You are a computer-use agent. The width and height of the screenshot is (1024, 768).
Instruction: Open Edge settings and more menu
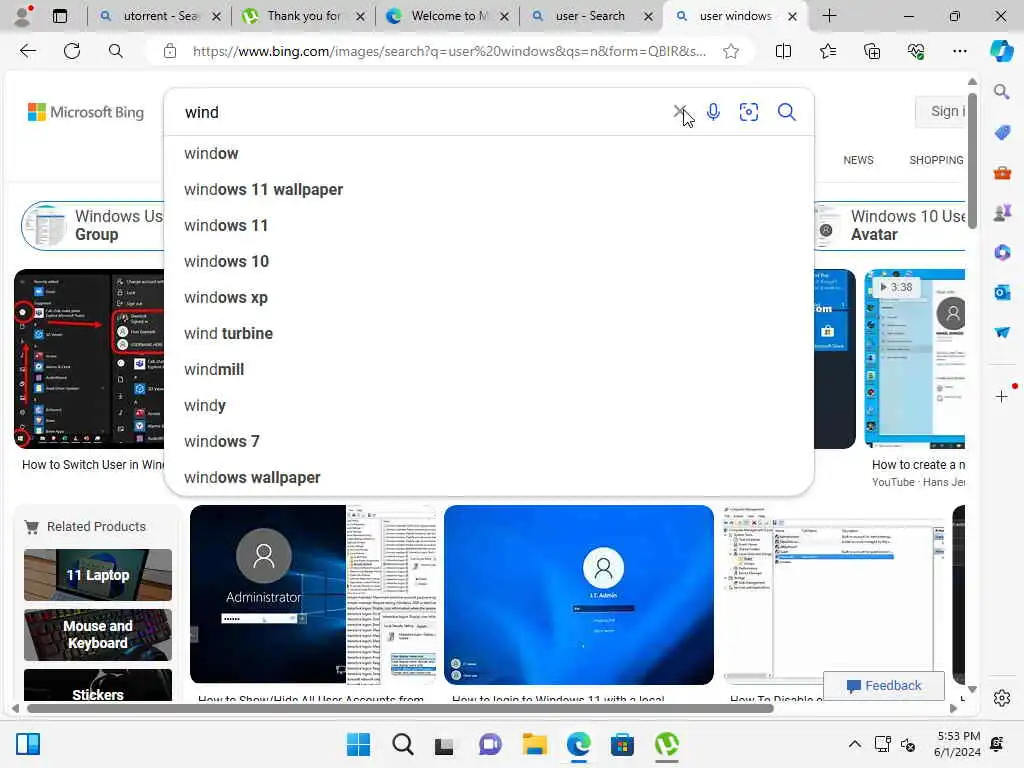point(959,51)
